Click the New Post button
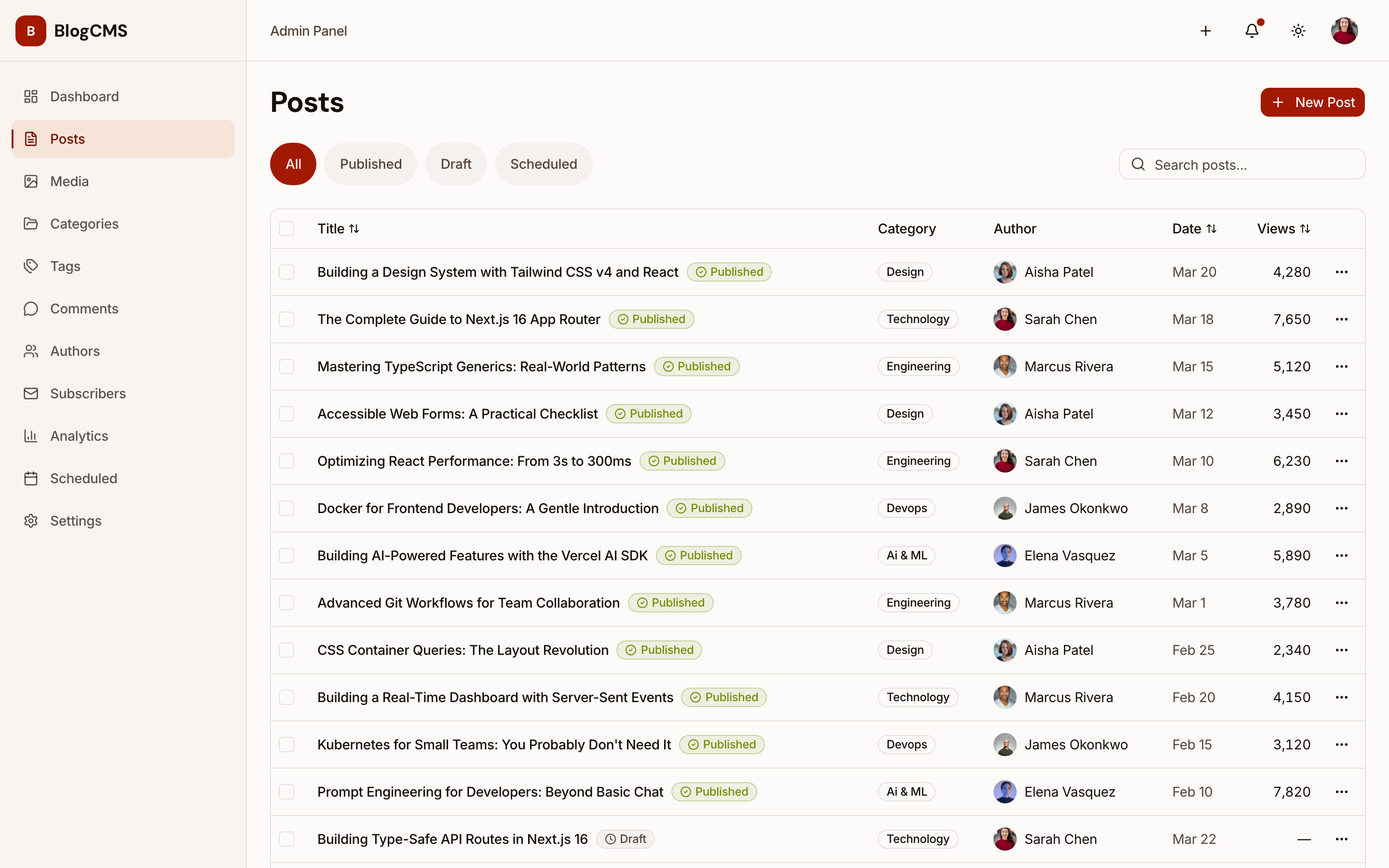The image size is (1389, 868). pos(1312,102)
